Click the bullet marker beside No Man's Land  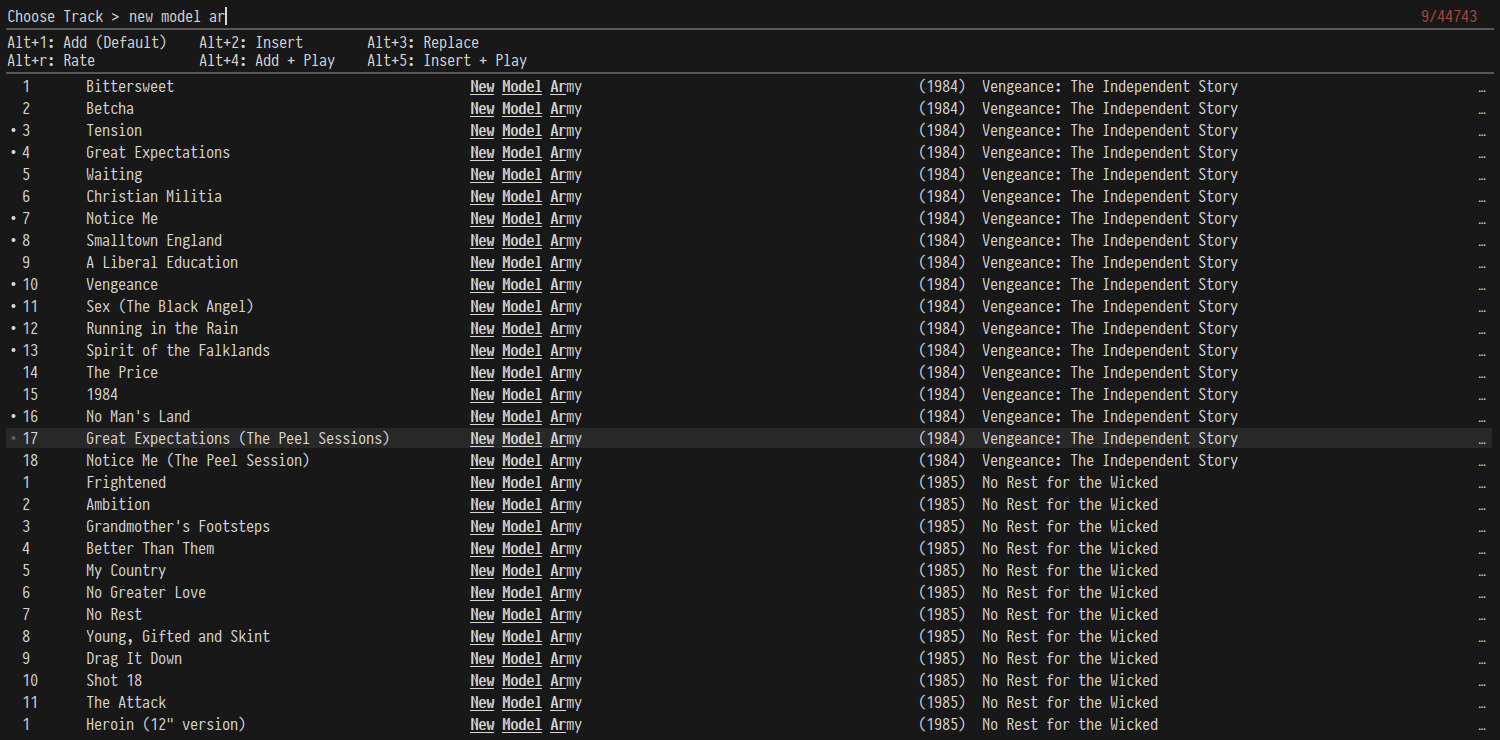[13, 416]
